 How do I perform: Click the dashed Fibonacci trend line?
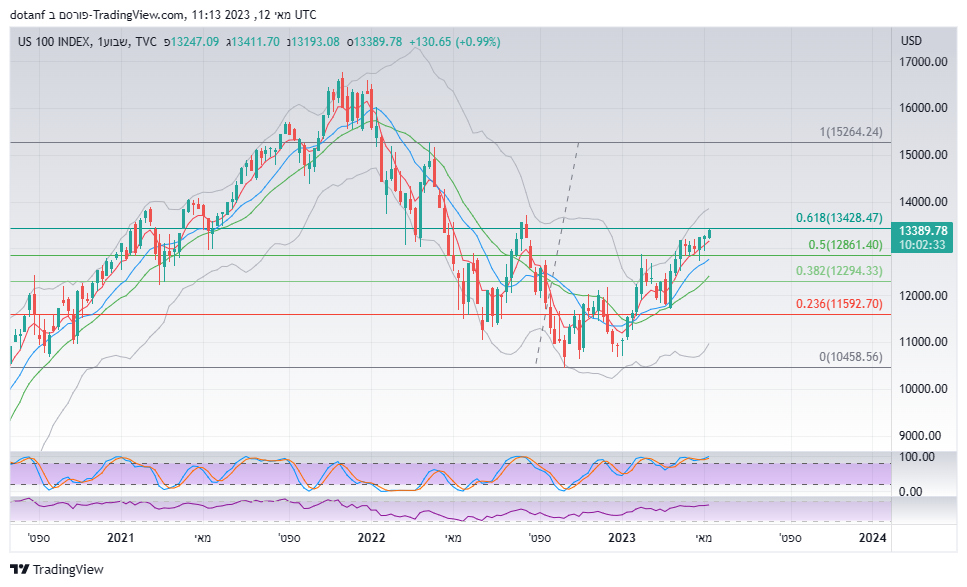pyautogui.click(x=558, y=253)
